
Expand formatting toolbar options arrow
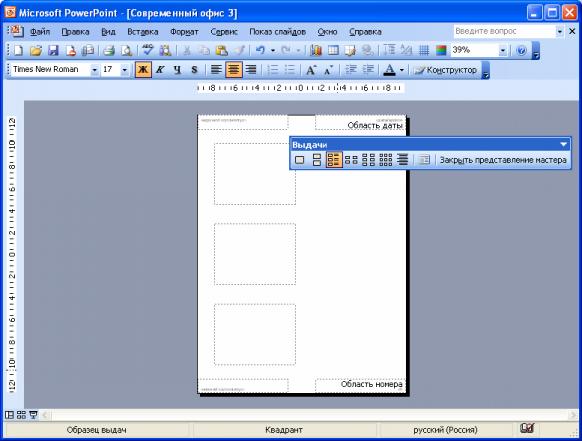486,71
